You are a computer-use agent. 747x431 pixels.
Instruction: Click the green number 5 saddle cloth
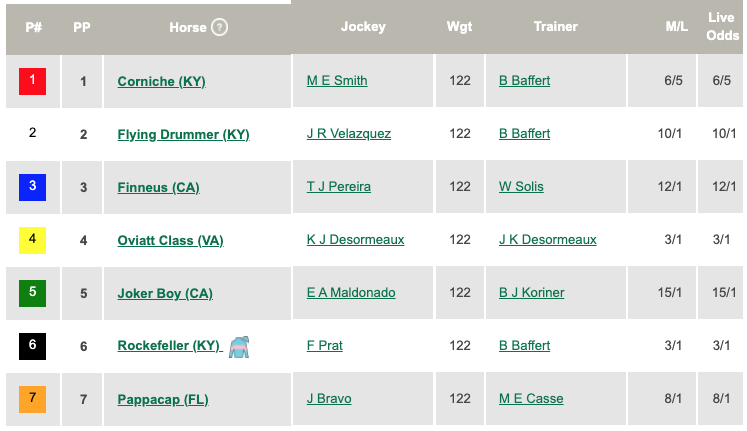point(32,293)
